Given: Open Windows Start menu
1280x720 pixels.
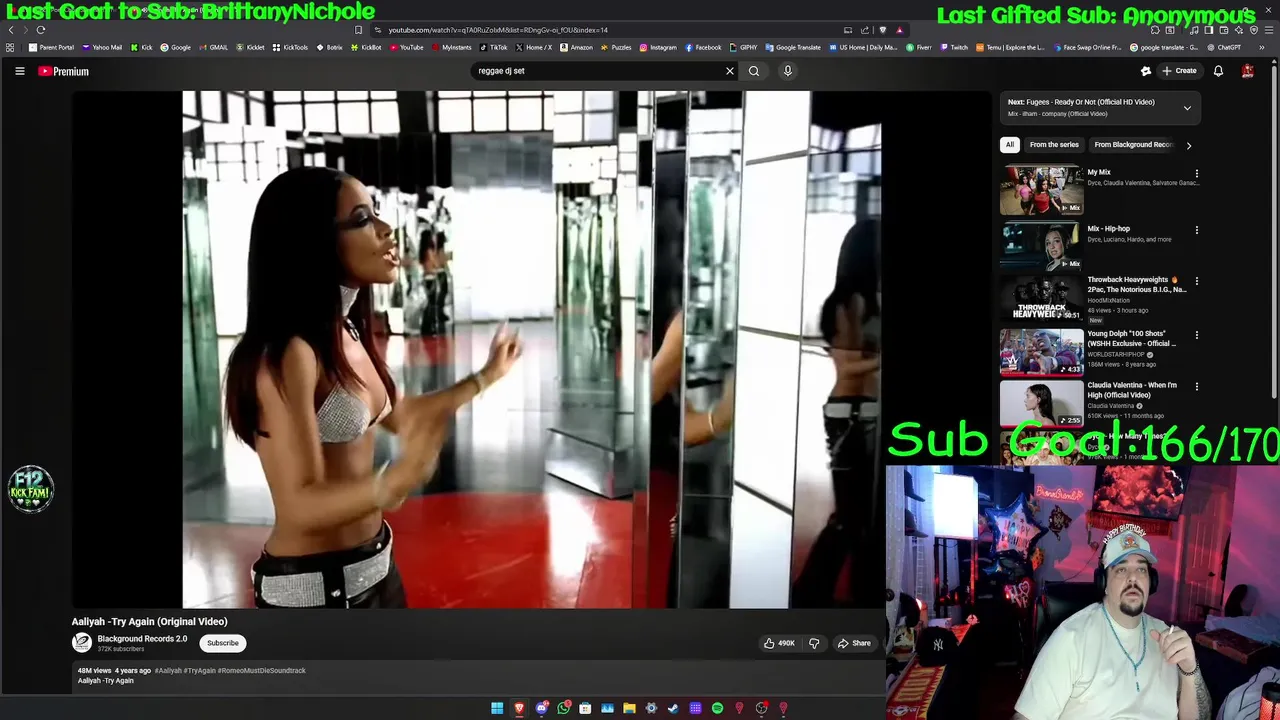Looking at the screenshot, I should (497, 708).
